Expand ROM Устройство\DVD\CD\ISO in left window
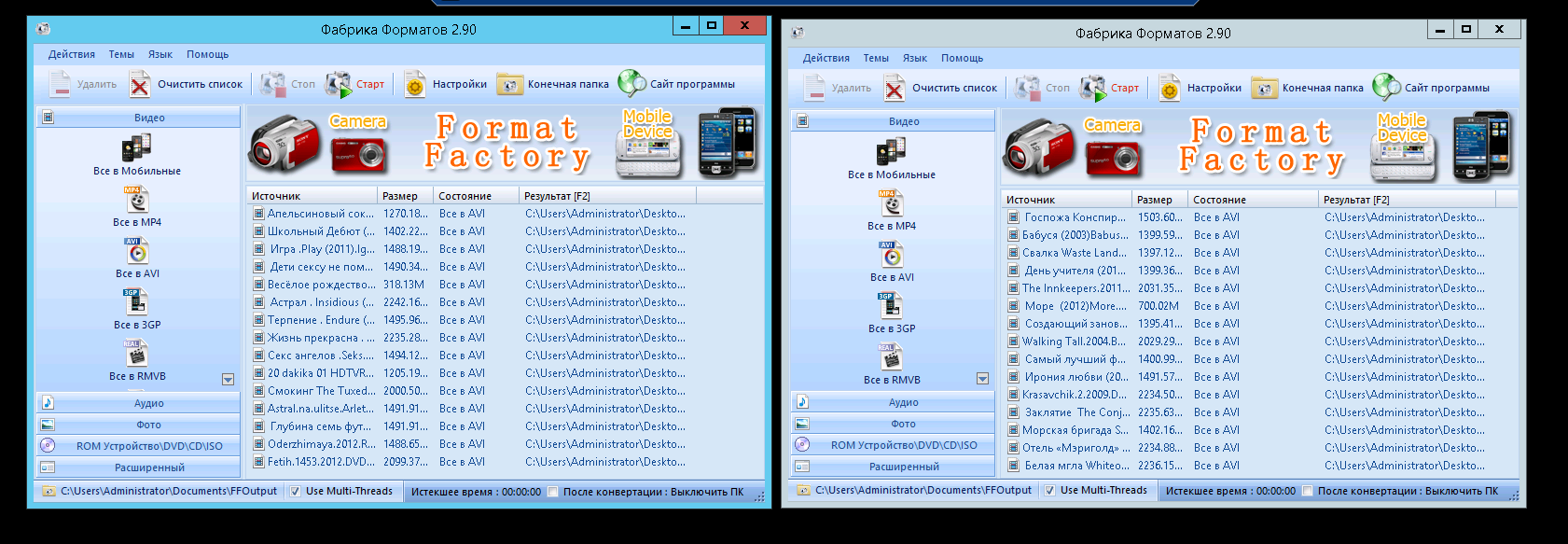The width and height of the screenshot is (1568, 544). [138, 446]
